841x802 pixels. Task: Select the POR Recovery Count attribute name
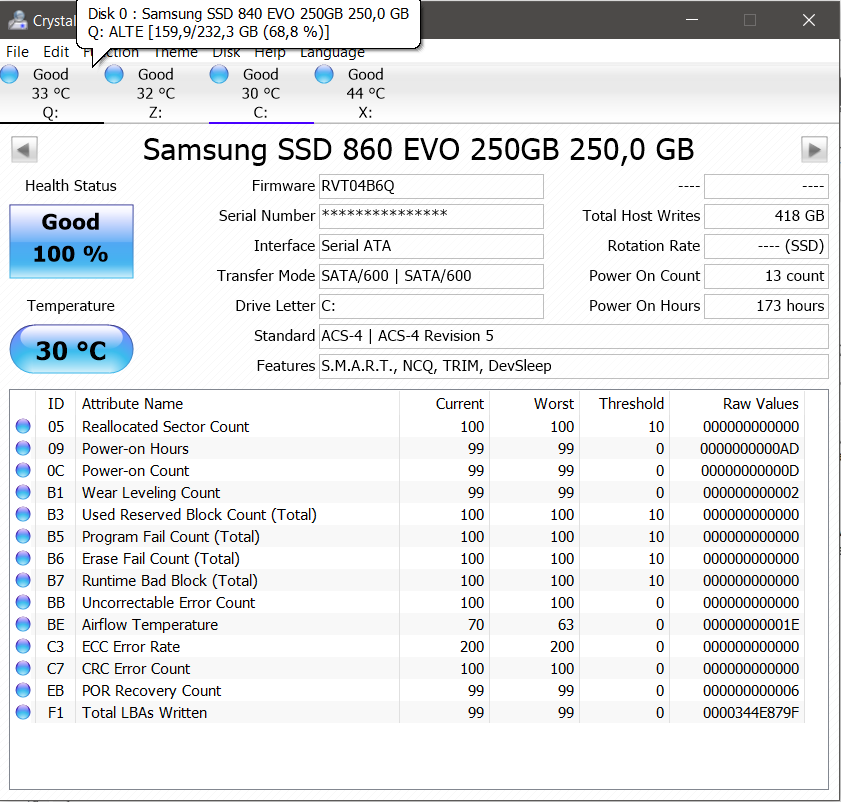pyautogui.click(x=151, y=691)
